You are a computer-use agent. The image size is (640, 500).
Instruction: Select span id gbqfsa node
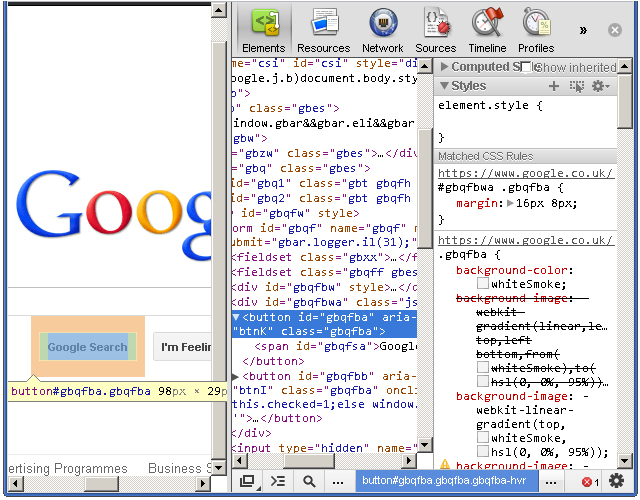tap(336, 346)
